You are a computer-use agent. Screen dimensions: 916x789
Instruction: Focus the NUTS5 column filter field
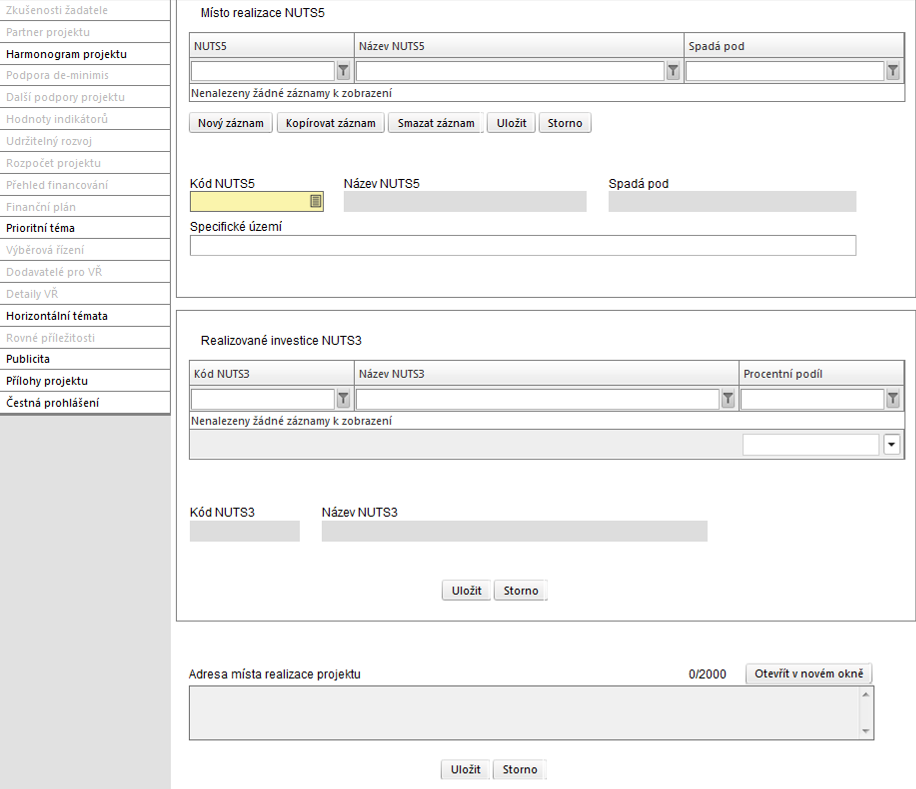click(263, 71)
